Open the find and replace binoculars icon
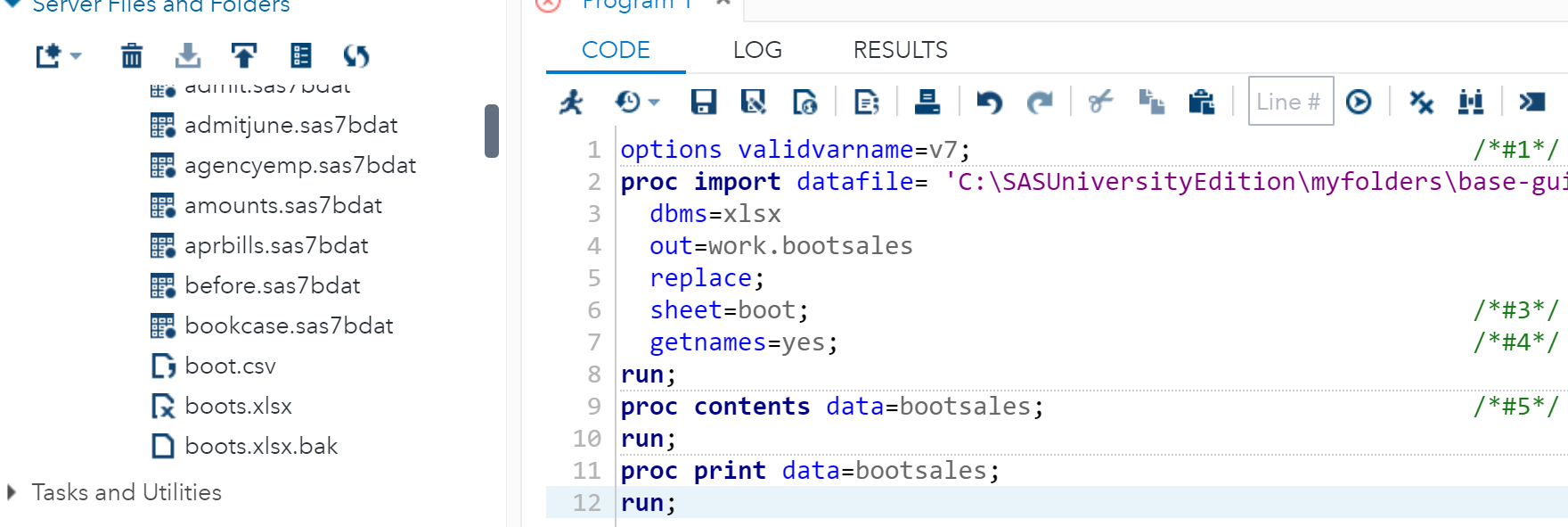The width and height of the screenshot is (1568, 527). (x=1470, y=102)
